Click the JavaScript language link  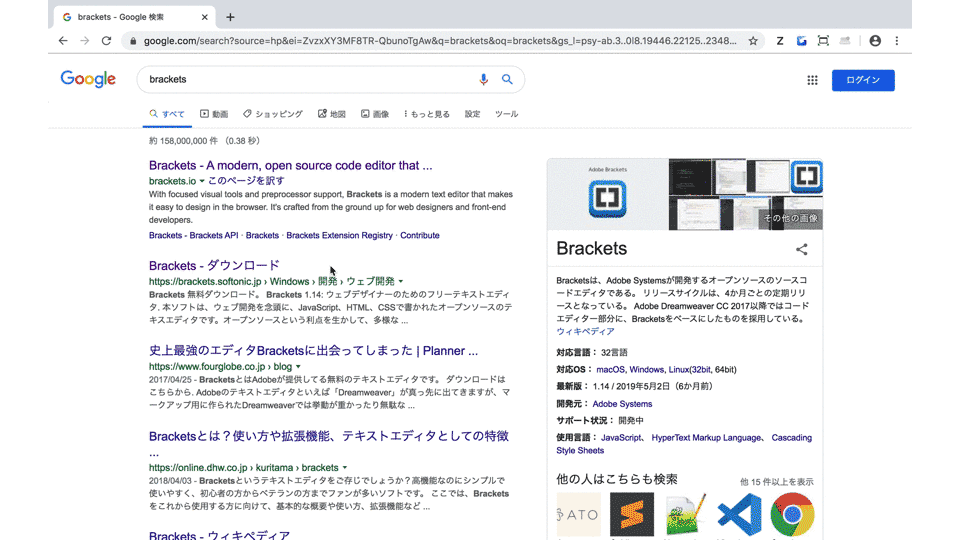pos(621,438)
